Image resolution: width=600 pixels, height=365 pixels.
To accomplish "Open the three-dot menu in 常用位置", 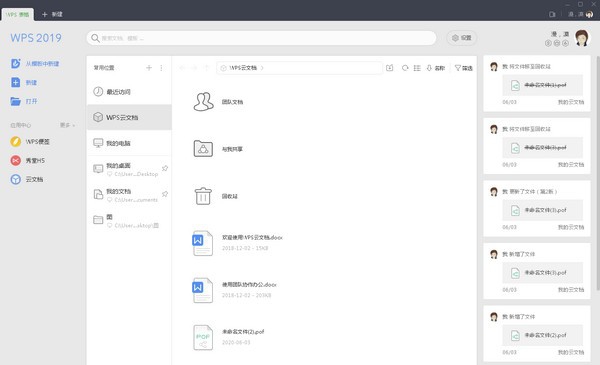I will 161,68.
